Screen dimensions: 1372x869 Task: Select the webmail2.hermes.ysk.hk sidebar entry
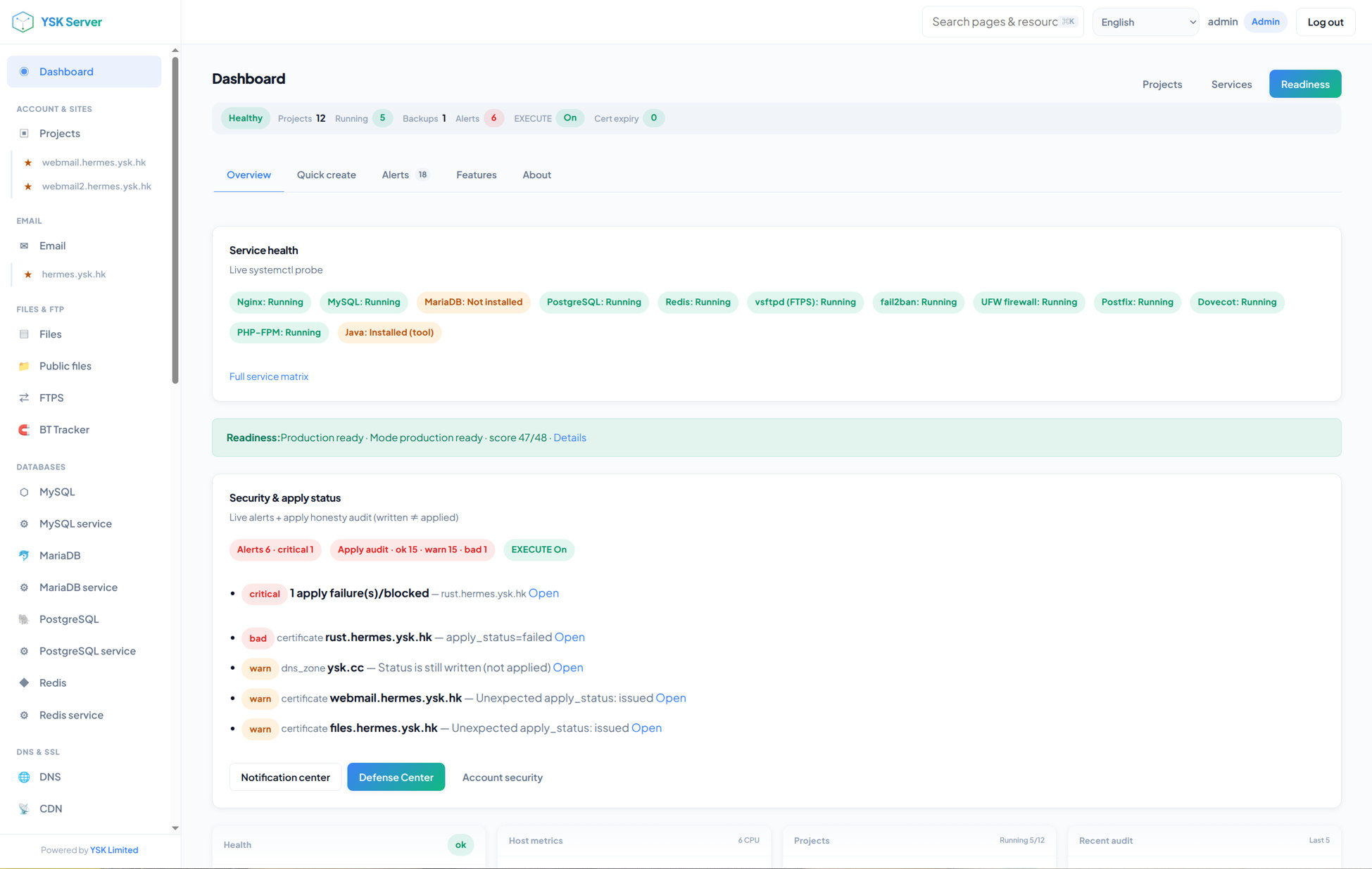[96, 186]
